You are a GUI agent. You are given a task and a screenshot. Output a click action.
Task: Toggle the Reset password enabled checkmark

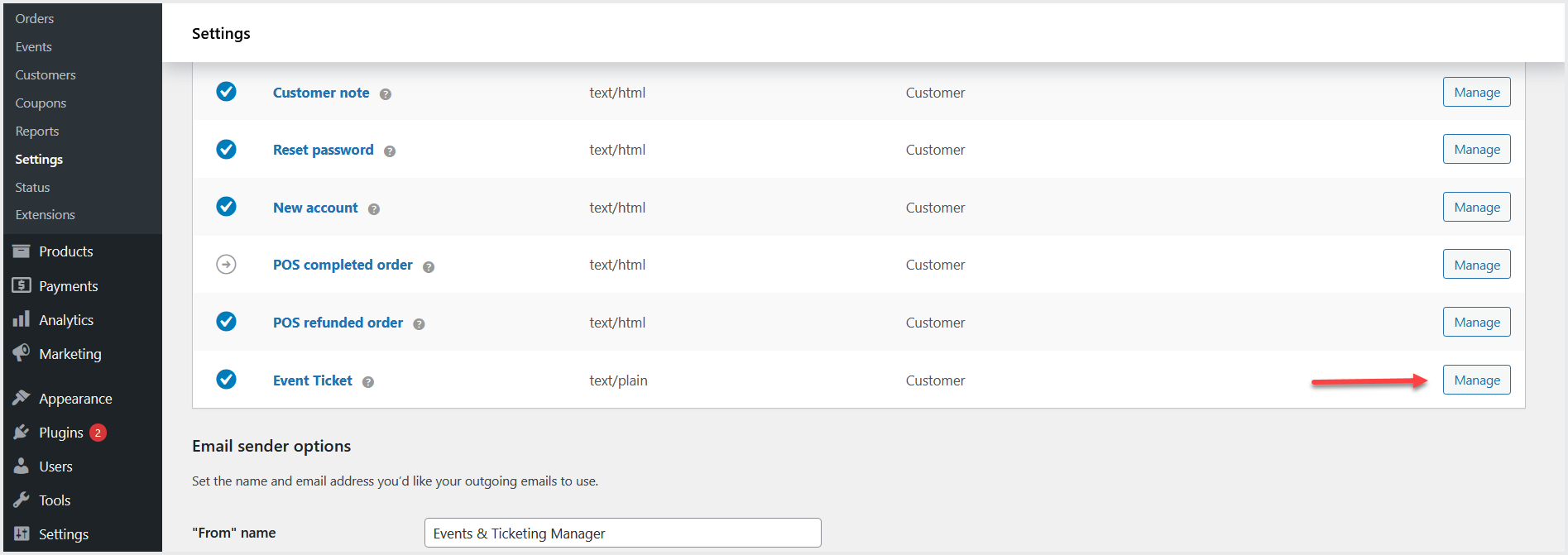coord(226,150)
